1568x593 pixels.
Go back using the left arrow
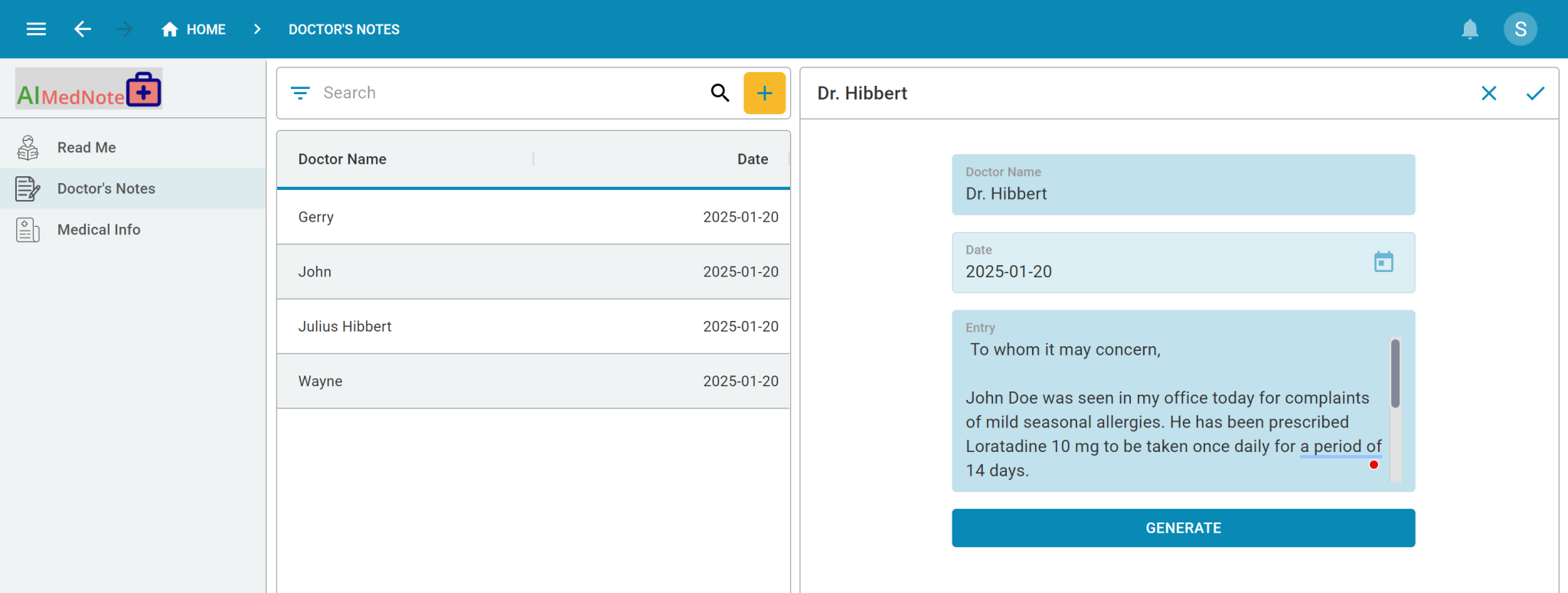83,29
